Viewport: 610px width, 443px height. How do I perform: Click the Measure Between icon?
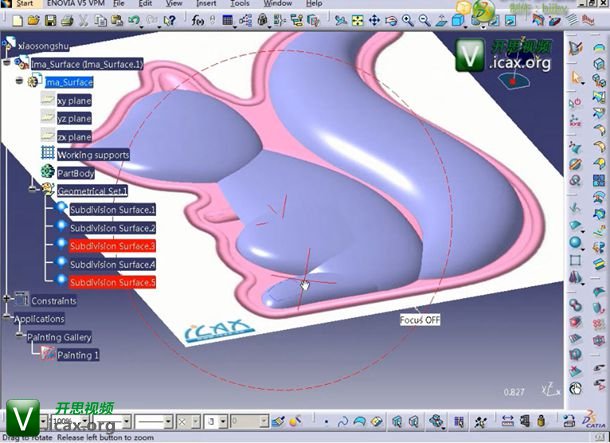coord(508,421)
